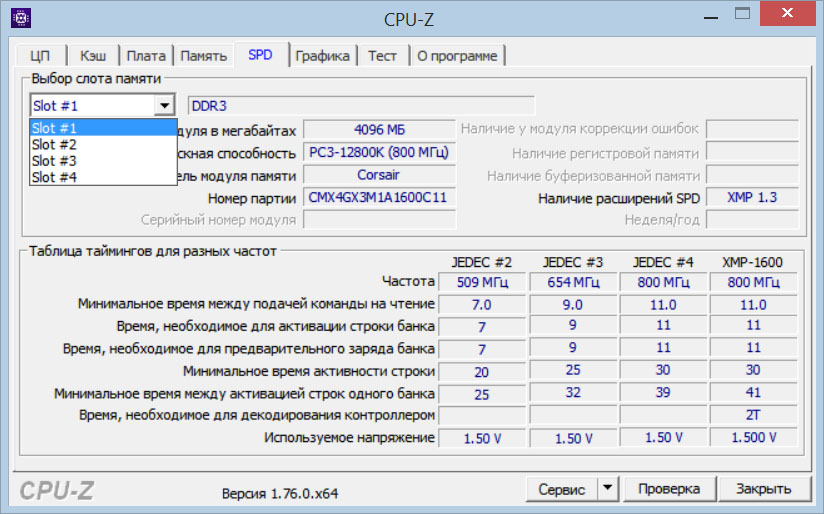Click the Corsair manufacturer field
The image size is (824, 514).
click(x=379, y=175)
